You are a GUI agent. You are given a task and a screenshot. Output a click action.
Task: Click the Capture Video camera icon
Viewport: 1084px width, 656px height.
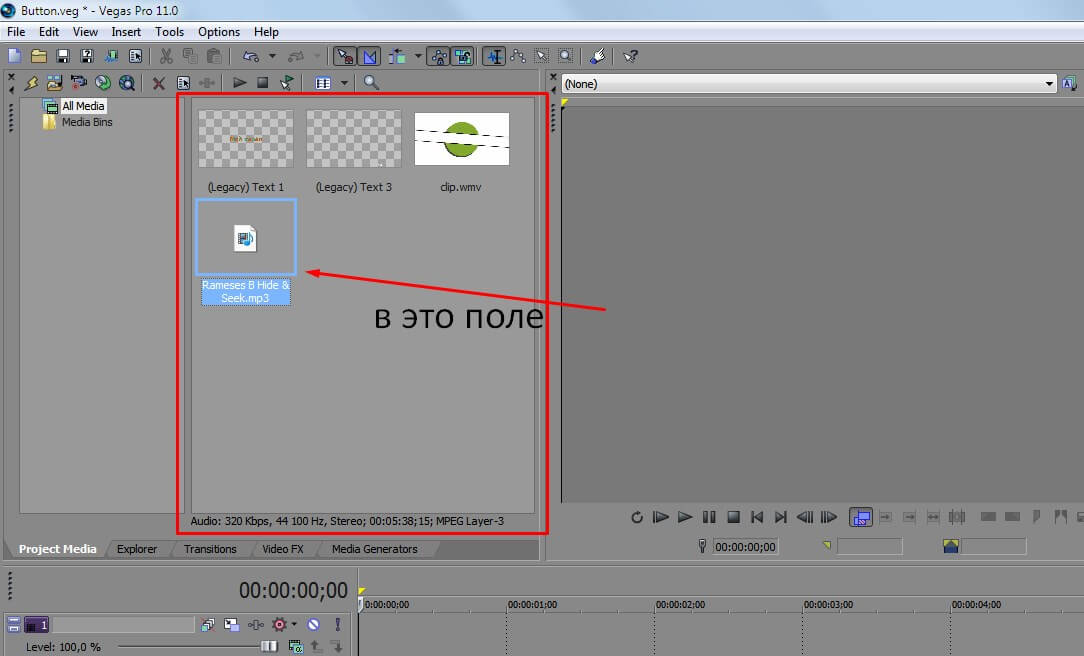pyautogui.click(x=79, y=83)
